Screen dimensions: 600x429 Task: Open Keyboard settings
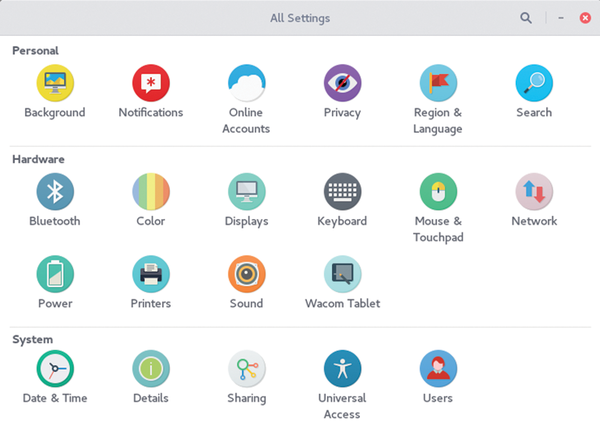pyautogui.click(x=342, y=192)
